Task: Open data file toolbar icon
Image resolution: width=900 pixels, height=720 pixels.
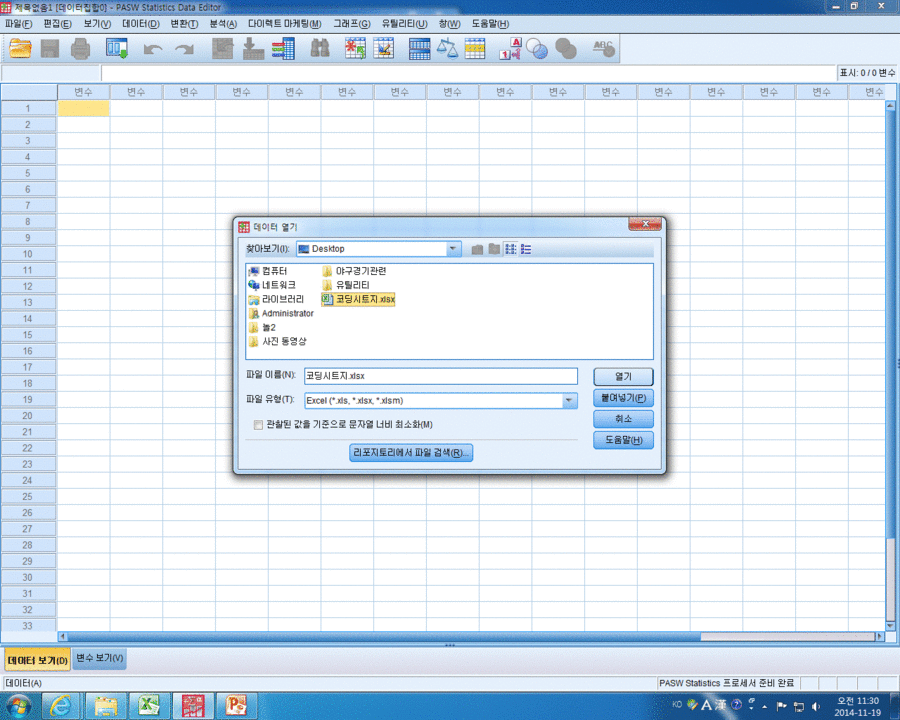Action: 20,49
